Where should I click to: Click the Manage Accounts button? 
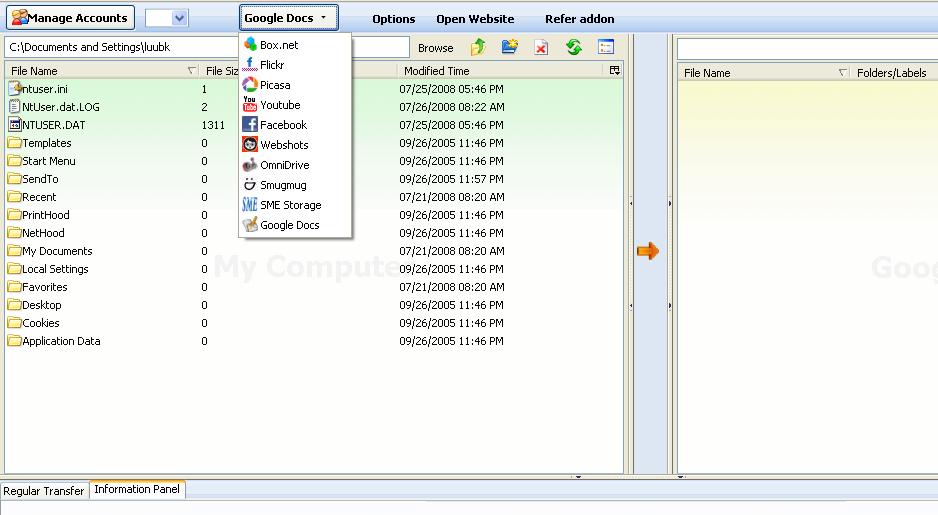pyautogui.click(x=71, y=18)
